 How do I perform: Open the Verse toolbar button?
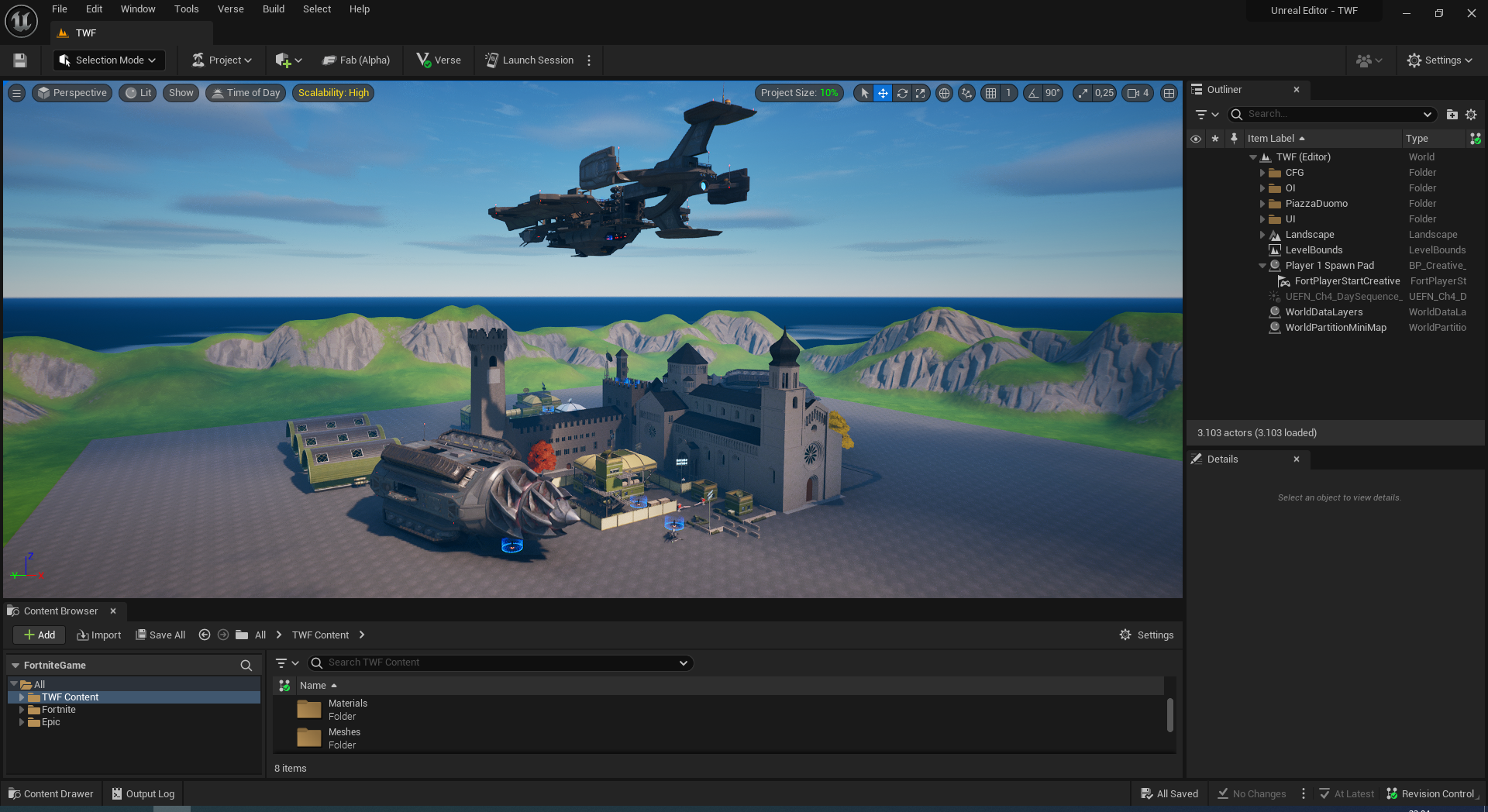439,60
